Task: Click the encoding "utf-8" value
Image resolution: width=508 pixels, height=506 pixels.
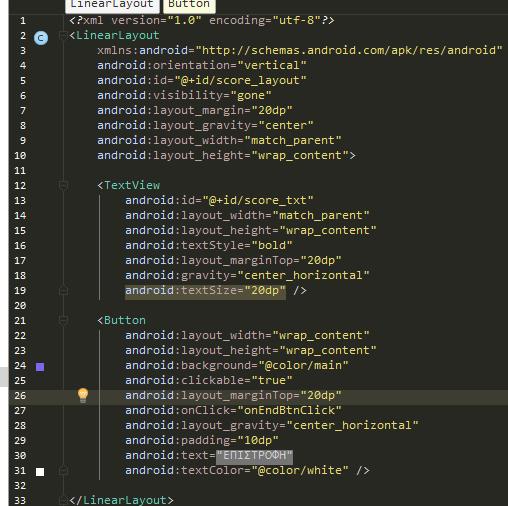Action: click(x=297, y=21)
